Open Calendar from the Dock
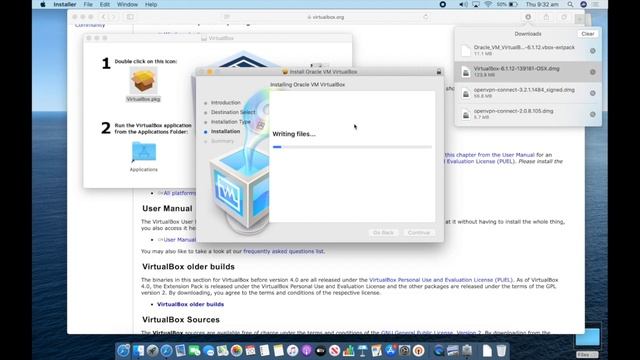This screenshot has width=640, height=360. [250, 351]
